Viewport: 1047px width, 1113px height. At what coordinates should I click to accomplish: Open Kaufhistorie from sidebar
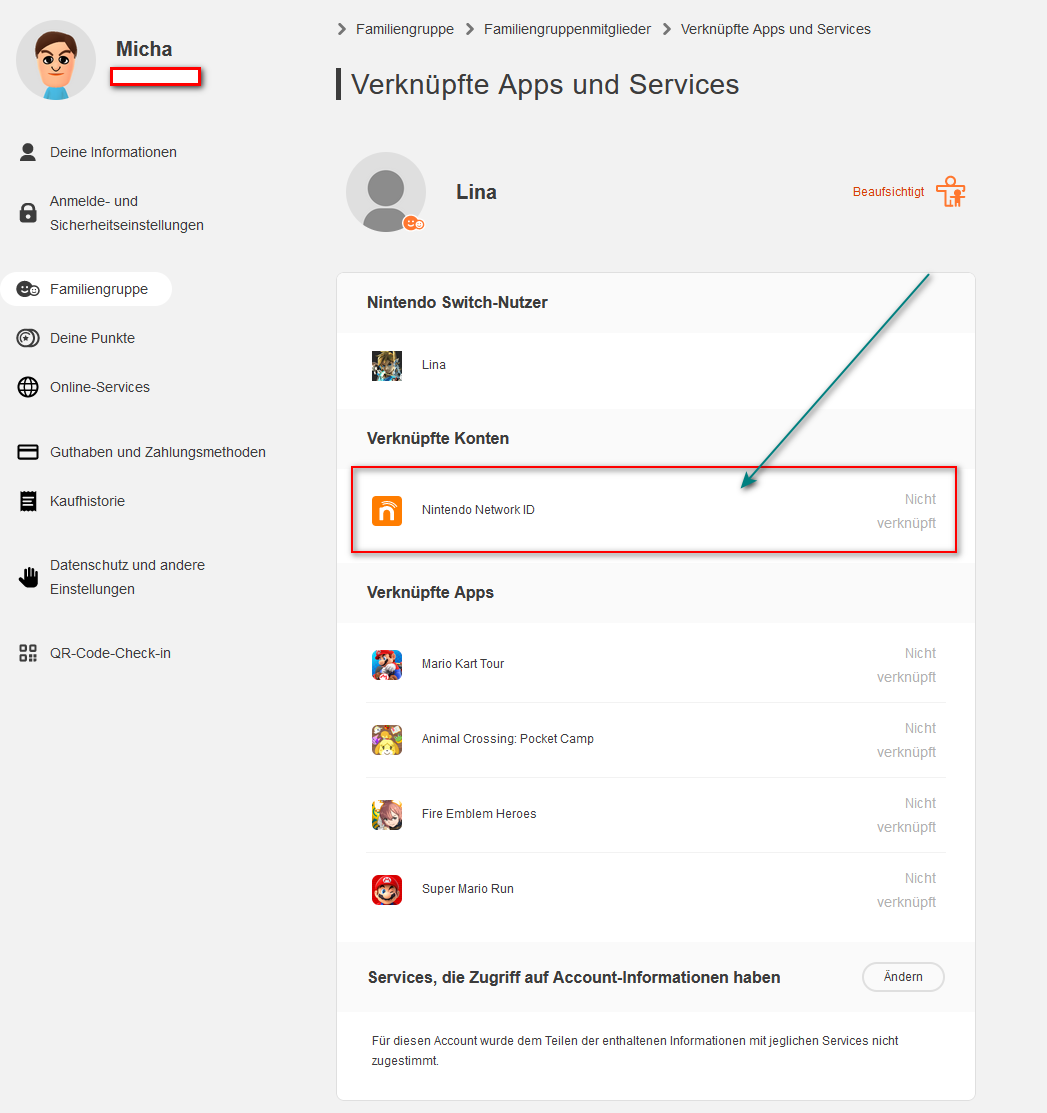coord(87,501)
